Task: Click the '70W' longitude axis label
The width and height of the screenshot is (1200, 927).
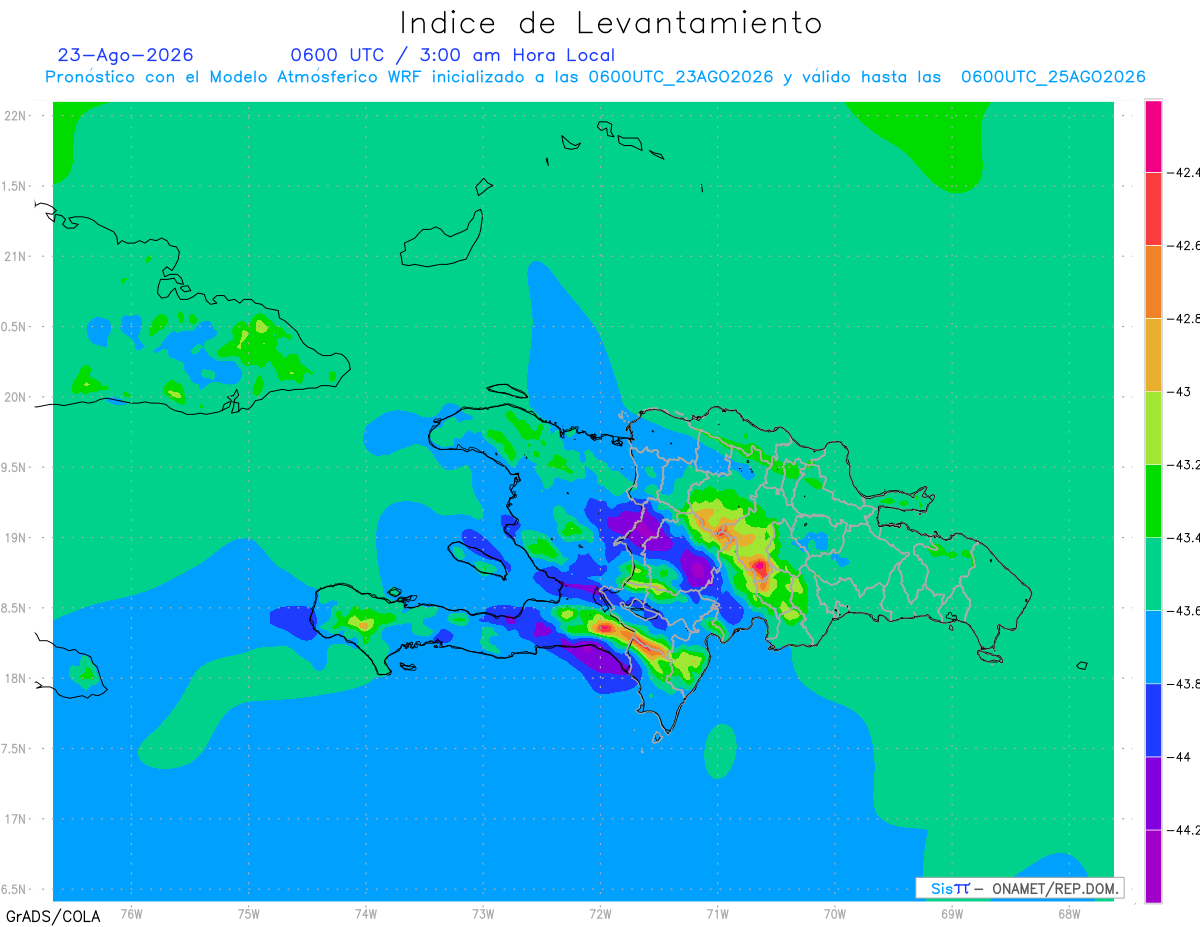Action: pyautogui.click(x=834, y=913)
